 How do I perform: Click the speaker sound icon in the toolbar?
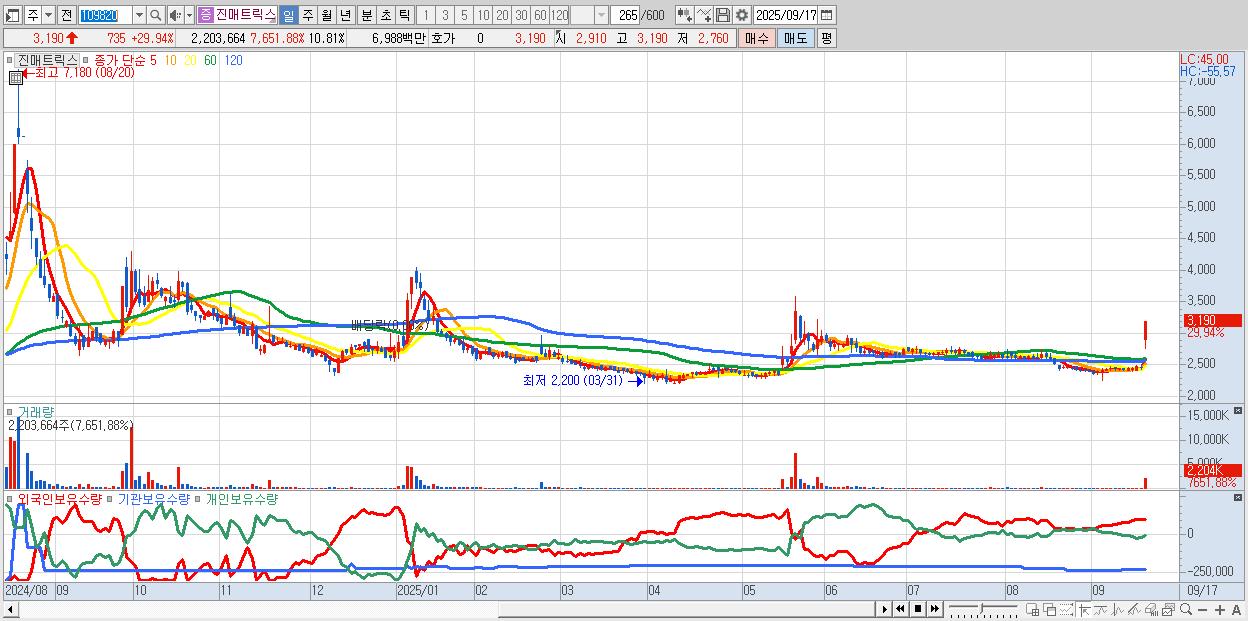coord(175,15)
